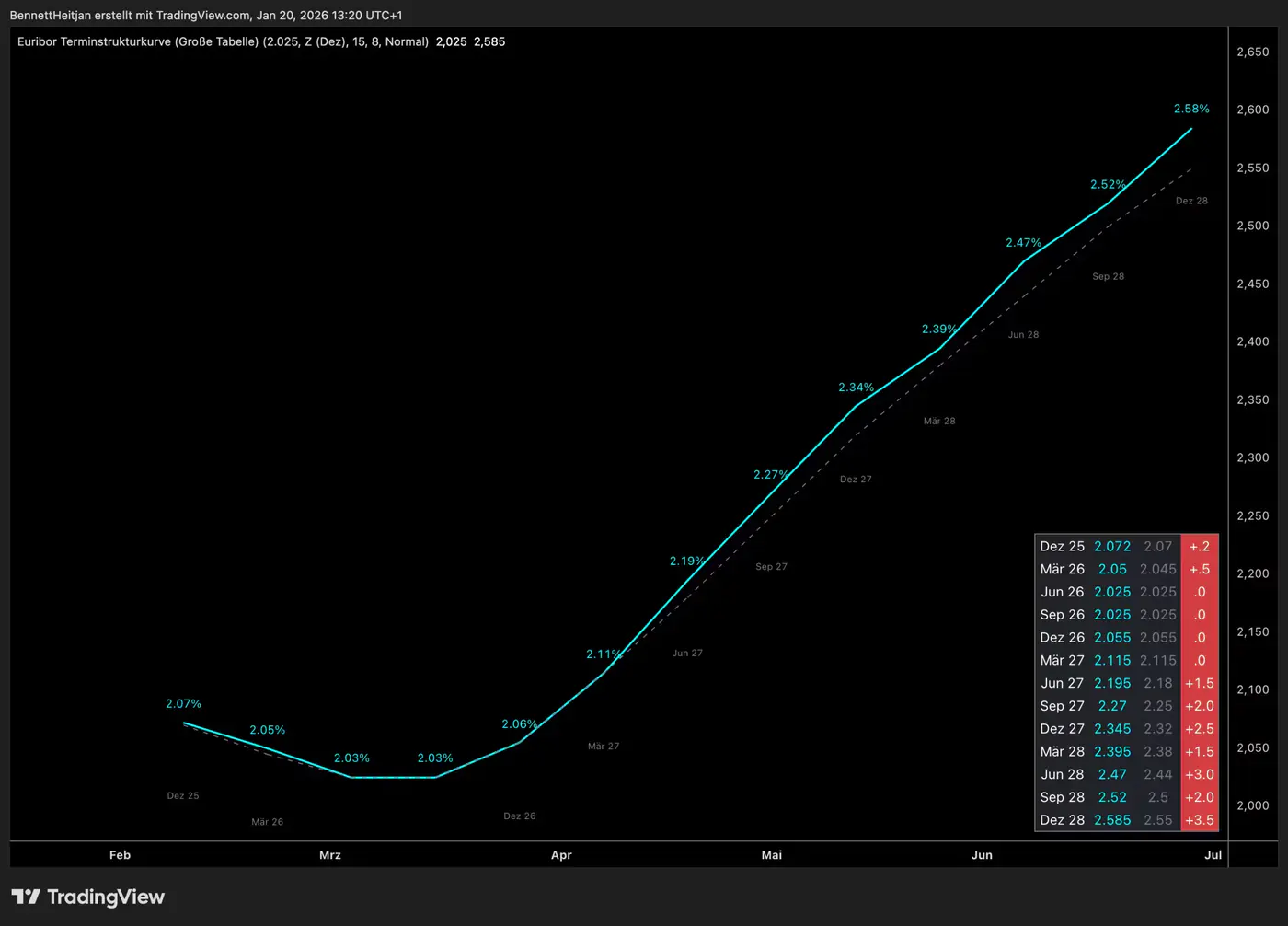
Task: Click the 2.06% curve data label
Action: tap(519, 723)
